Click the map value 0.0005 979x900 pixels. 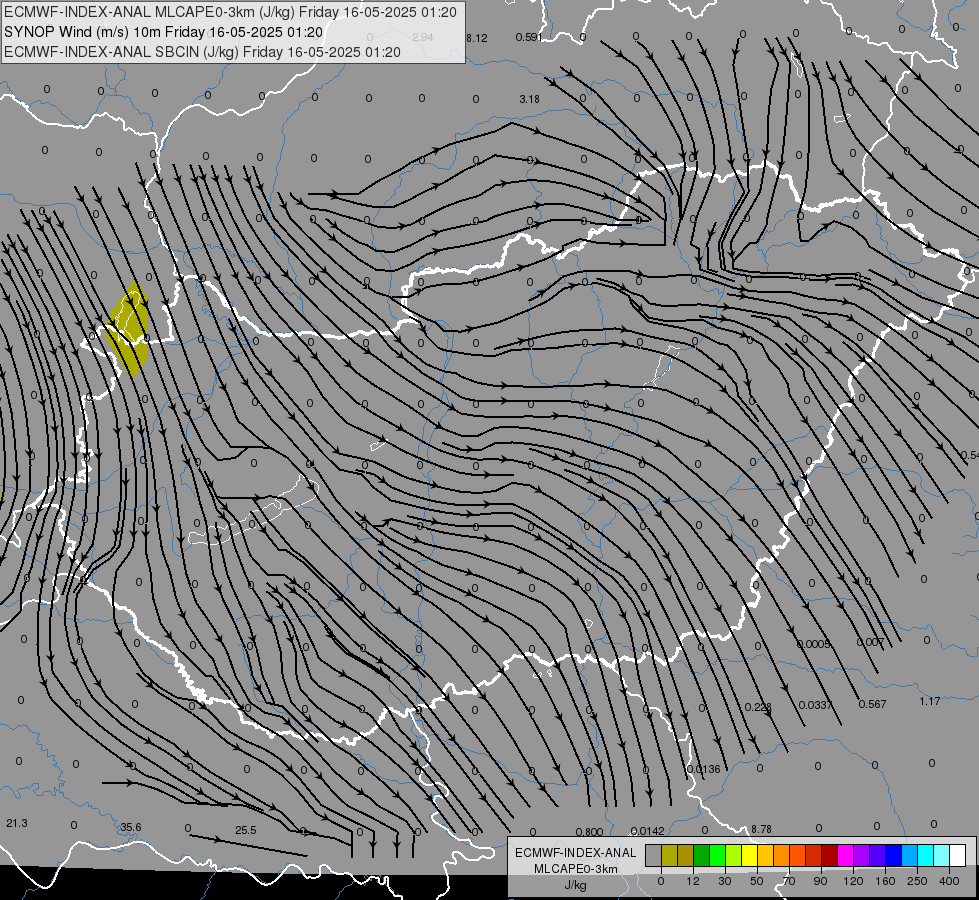(814, 644)
